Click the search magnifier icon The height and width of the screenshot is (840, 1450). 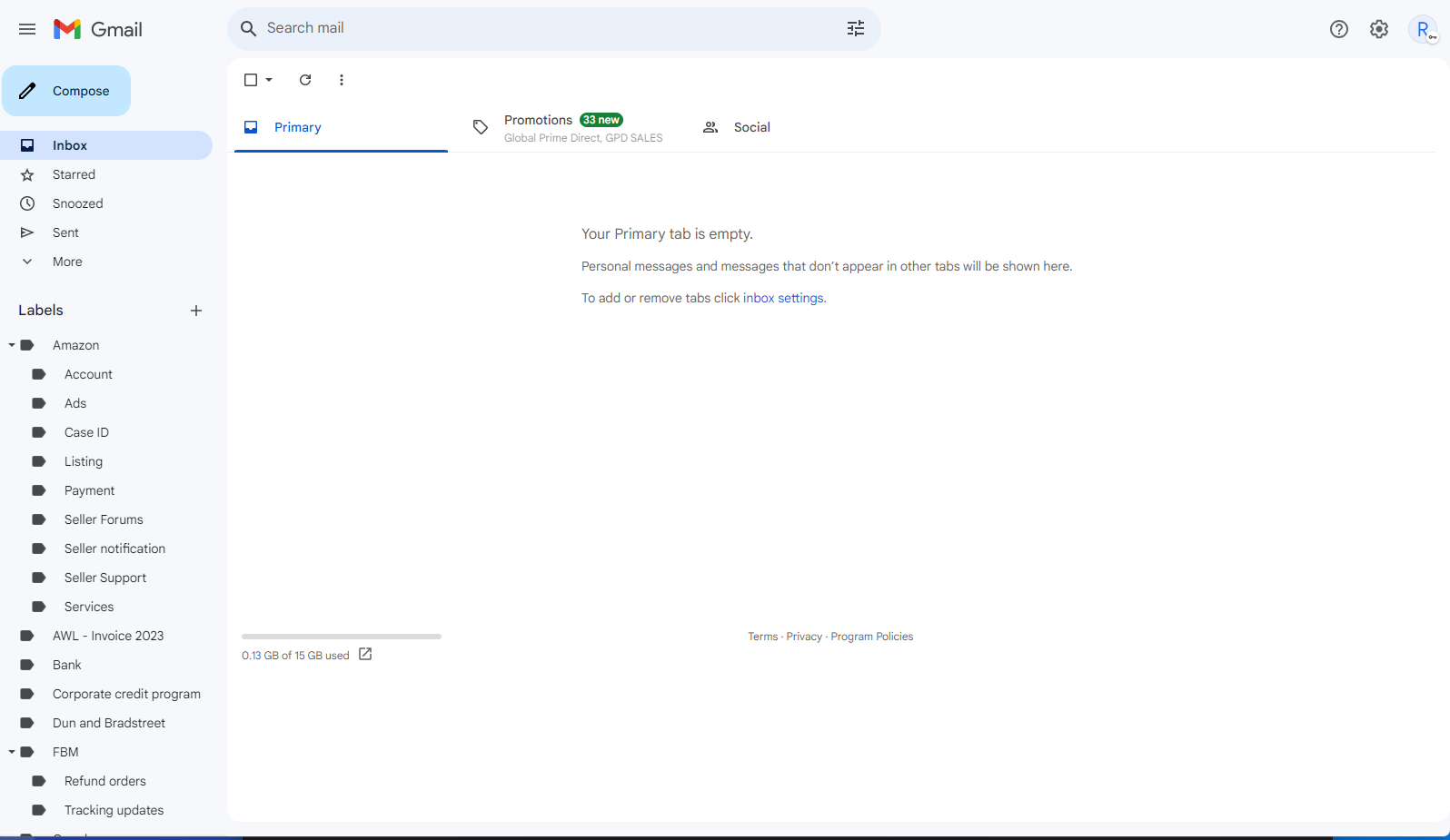click(x=248, y=28)
